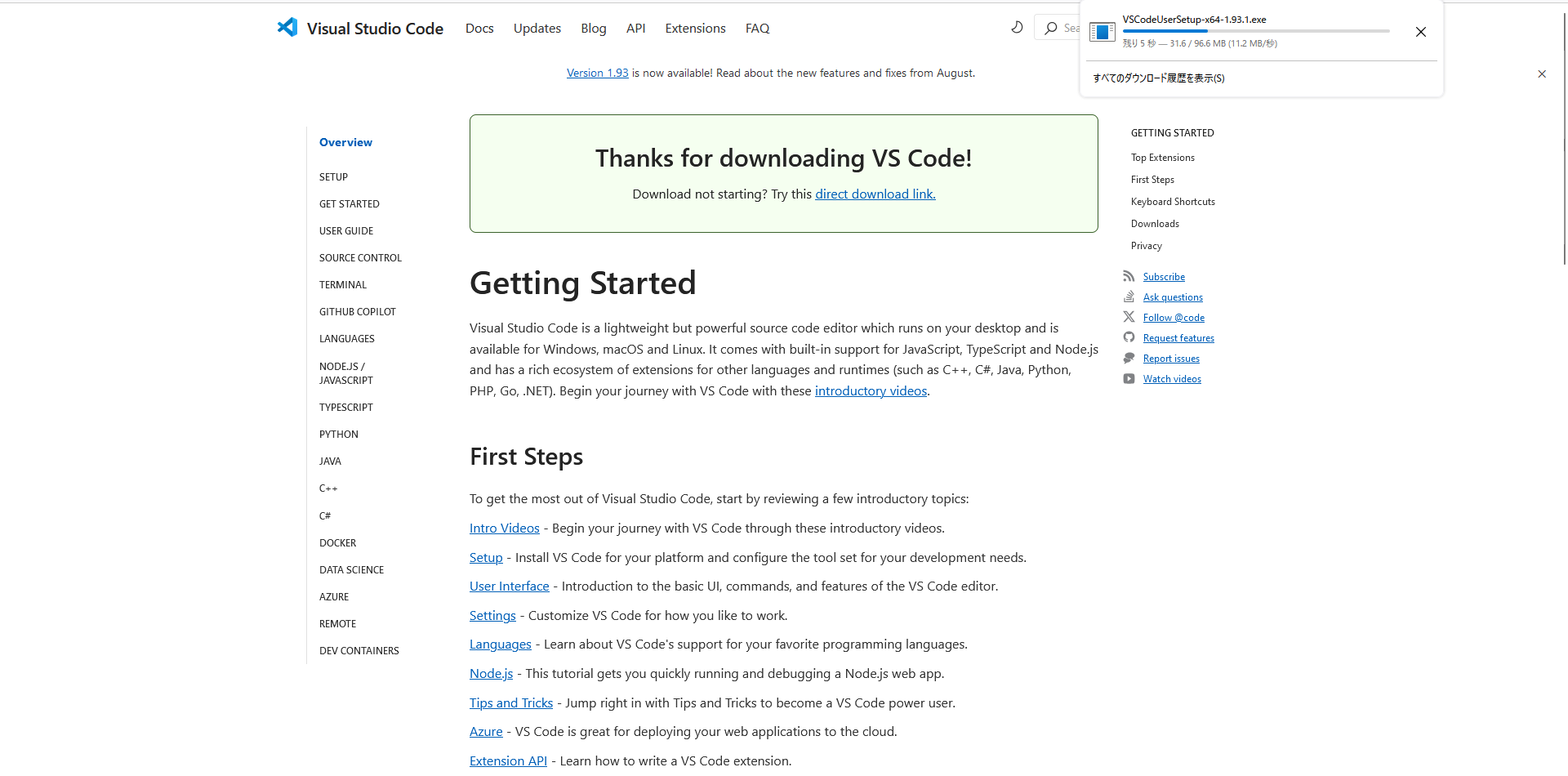1568x776 pixels.
Task: Expand the REMOTE sidebar section
Action: pos(337,623)
